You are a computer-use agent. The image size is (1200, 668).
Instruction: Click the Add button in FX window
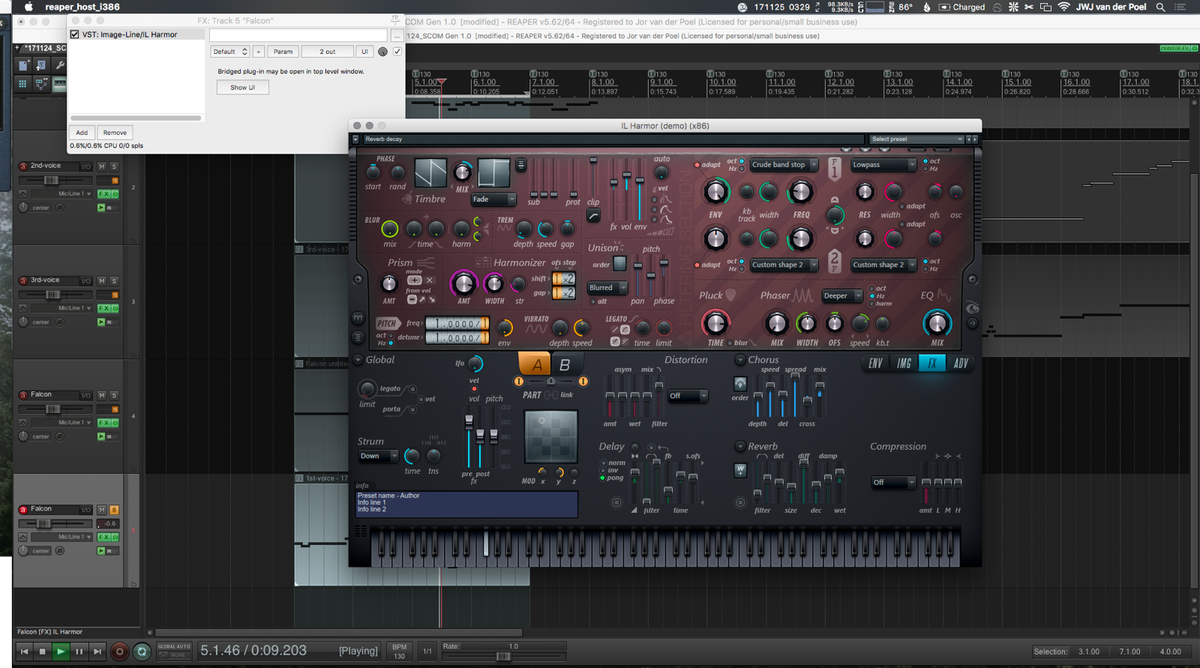(82, 132)
